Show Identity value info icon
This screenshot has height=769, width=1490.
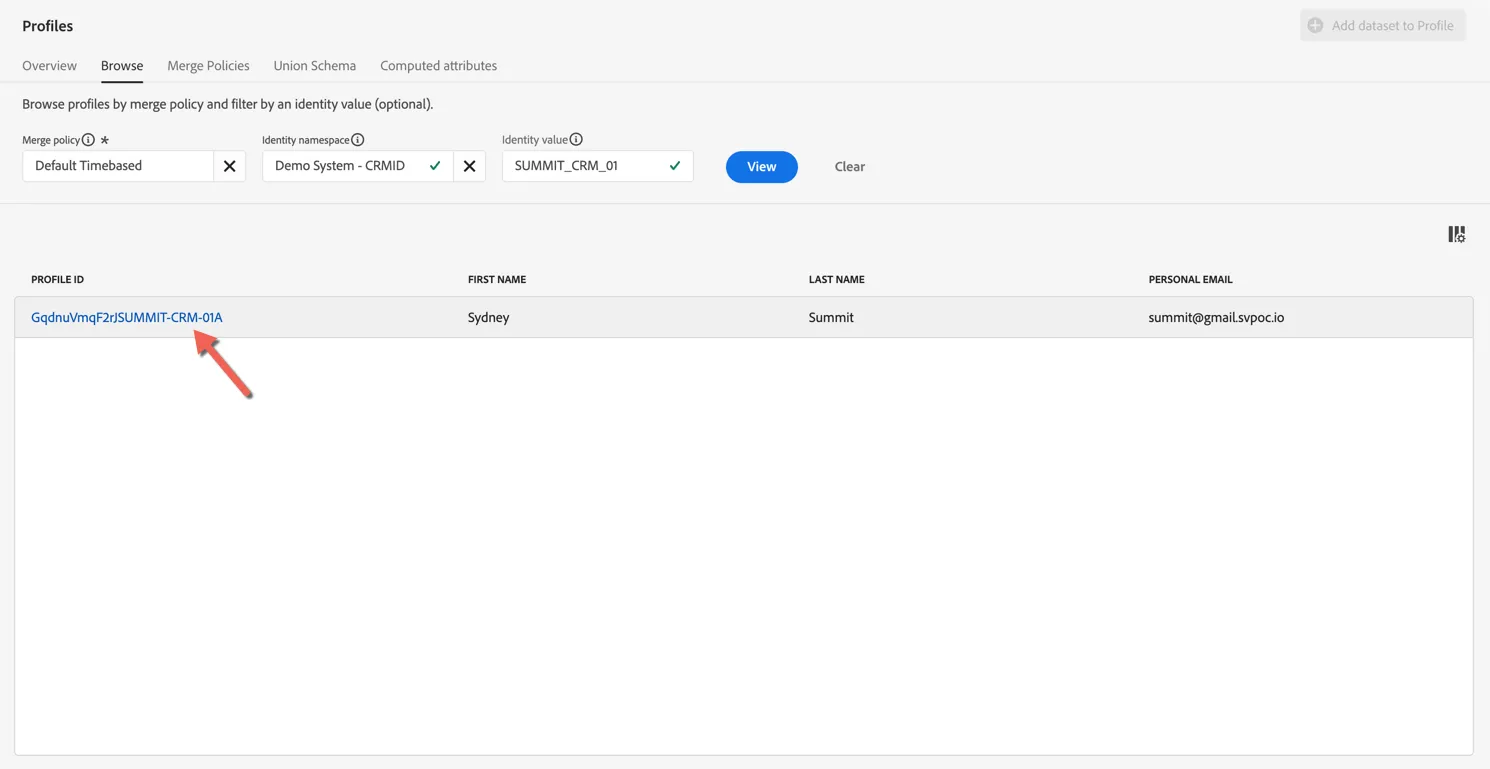tap(576, 140)
